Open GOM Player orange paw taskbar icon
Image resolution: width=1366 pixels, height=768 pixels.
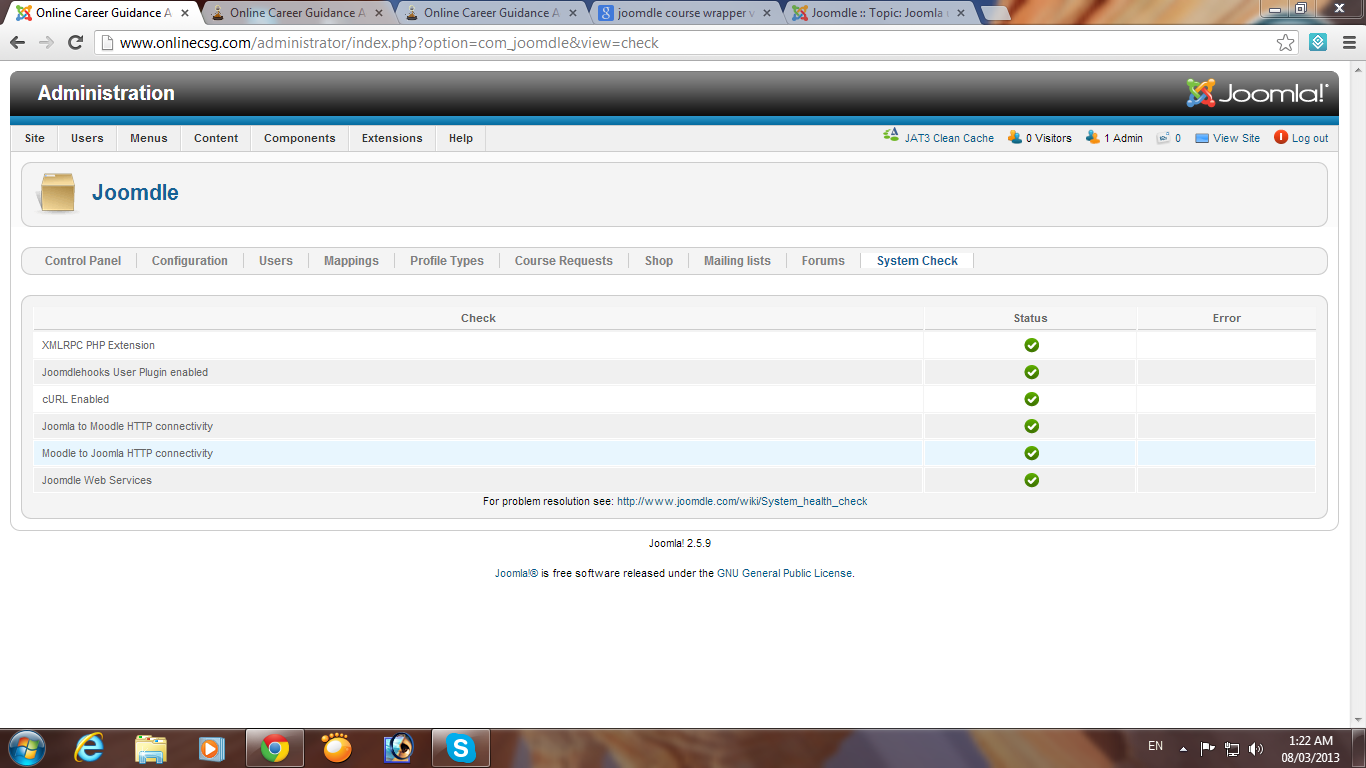click(x=337, y=748)
